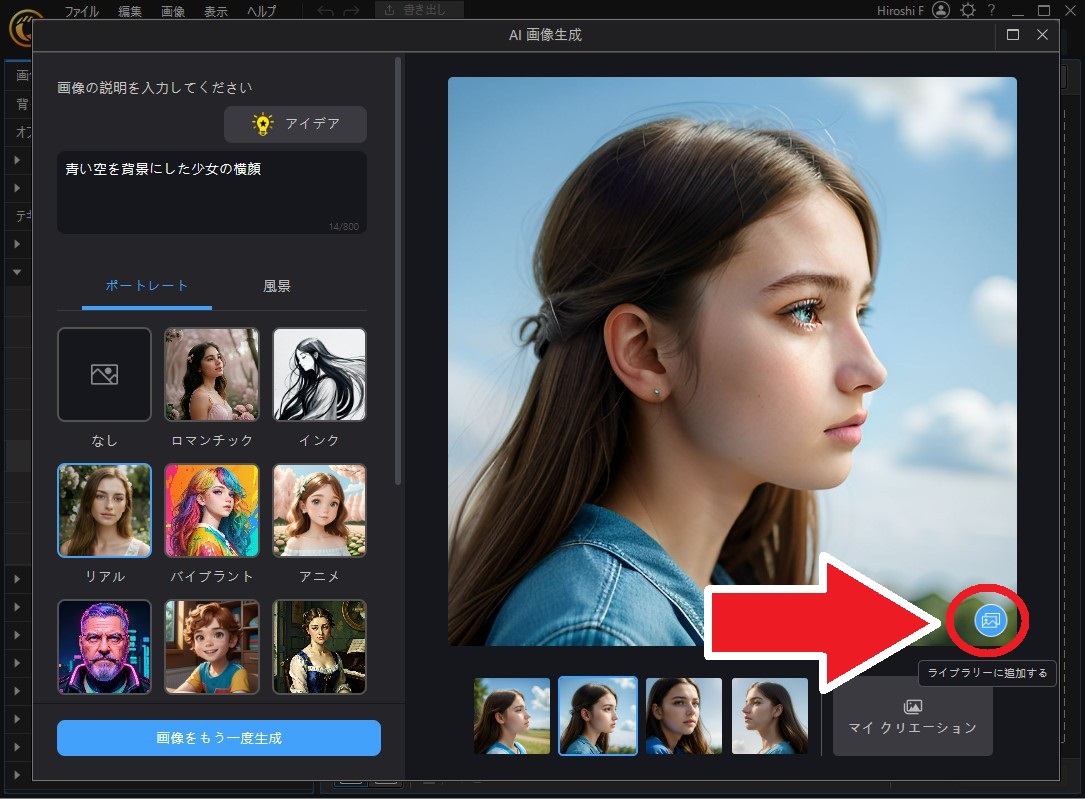Select the リアル style thumbnail

click(104, 511)
